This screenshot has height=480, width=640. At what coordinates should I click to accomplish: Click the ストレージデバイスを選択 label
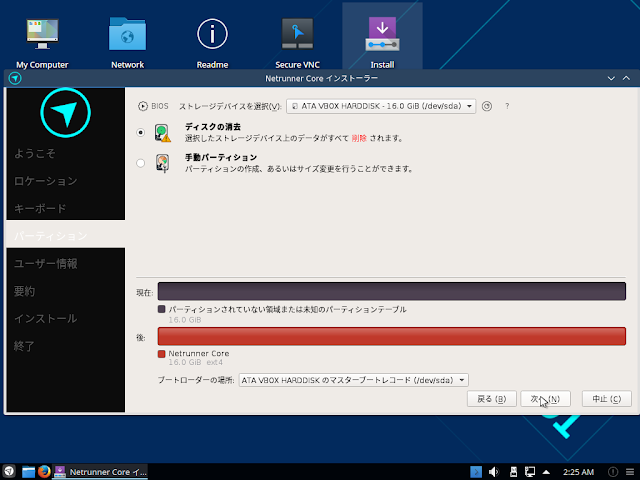point(230,107)
